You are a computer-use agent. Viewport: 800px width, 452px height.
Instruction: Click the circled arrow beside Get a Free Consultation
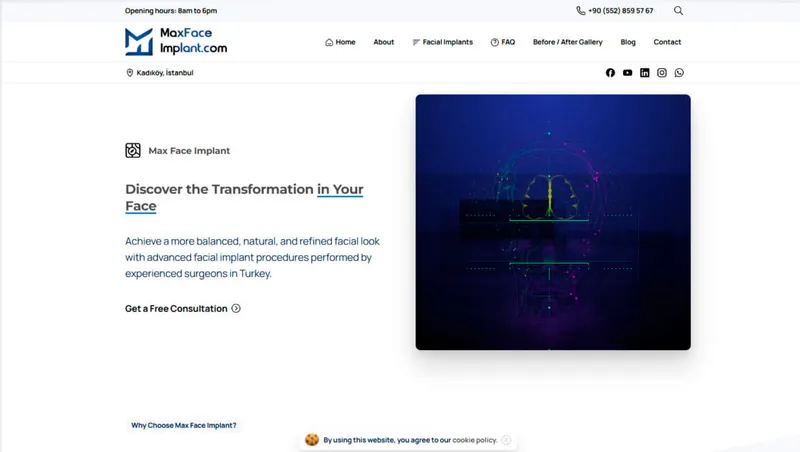coord(236,309)
